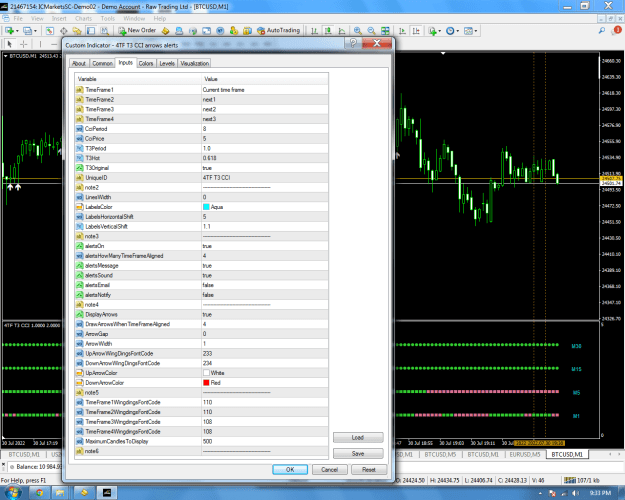Select the Cursor arrow tool

(10, 44)
